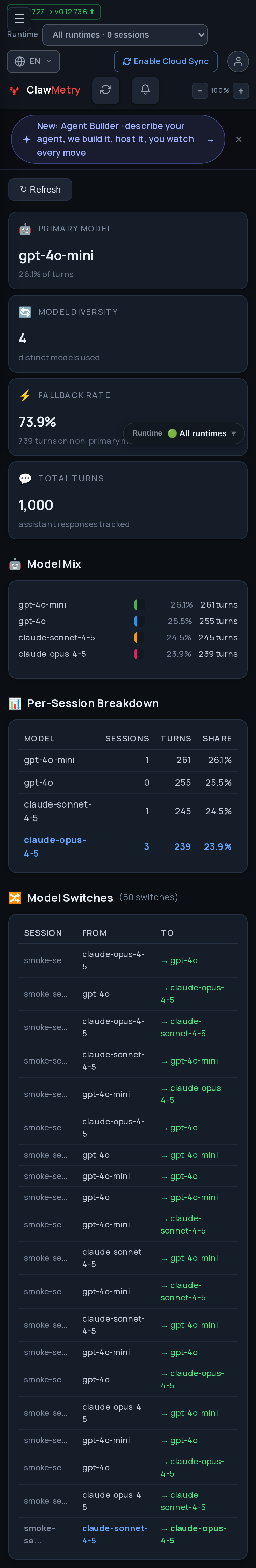This screenshot has height=1568, width=256.
Task: Enable Cloud Sync
Action: [166, 61]
